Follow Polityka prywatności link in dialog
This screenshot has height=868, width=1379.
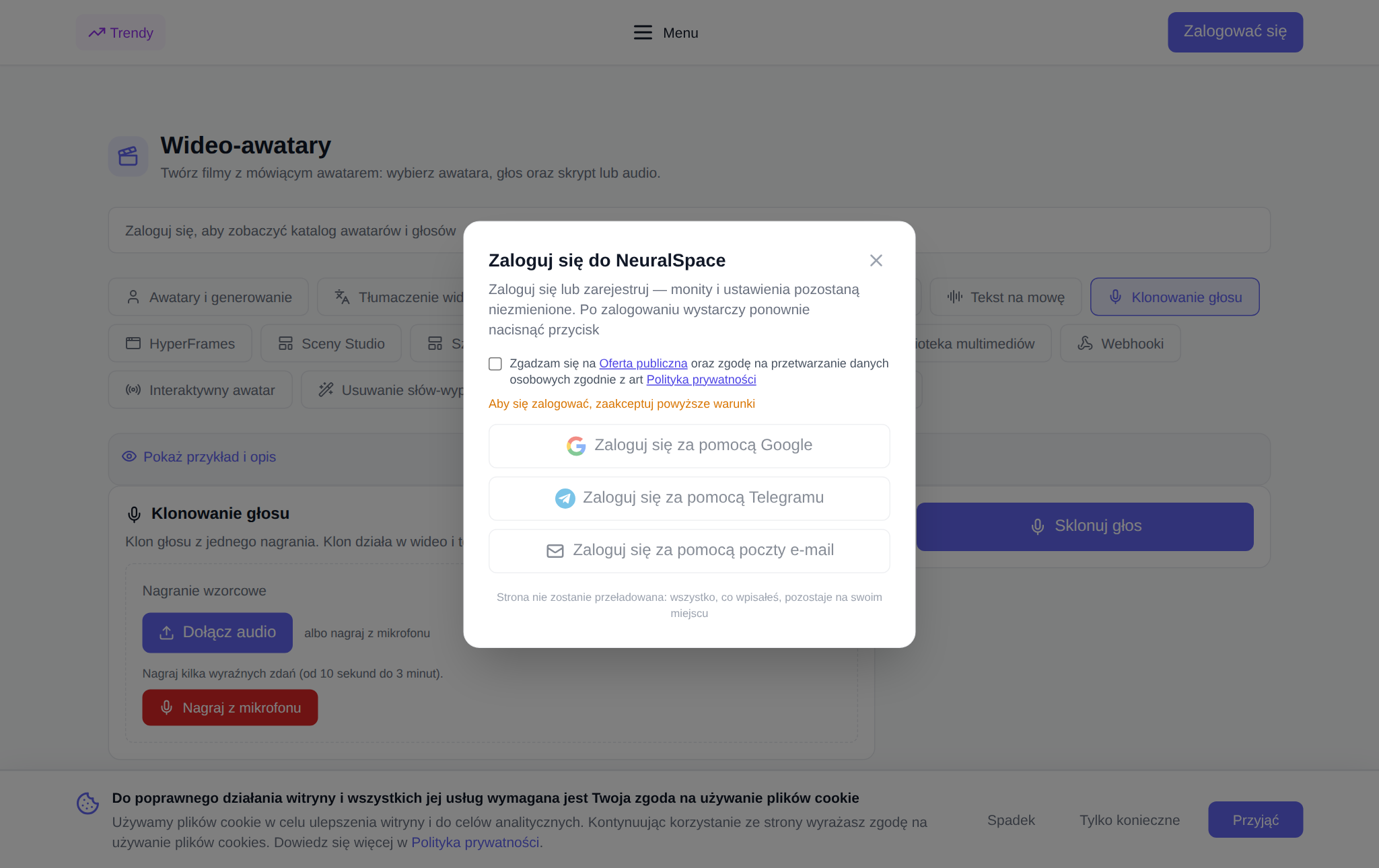701,379
